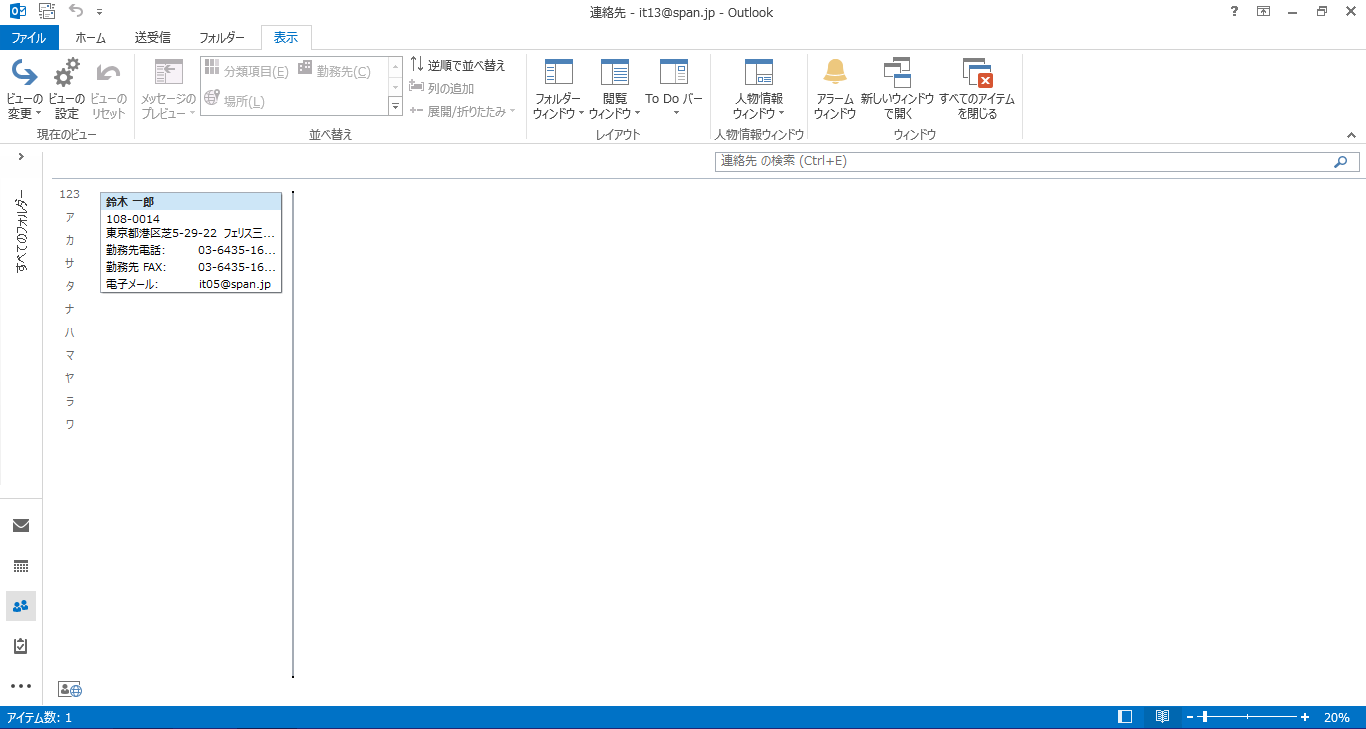
Task: Open ビューの設定 view settings
Action: [x=66, y=89]
